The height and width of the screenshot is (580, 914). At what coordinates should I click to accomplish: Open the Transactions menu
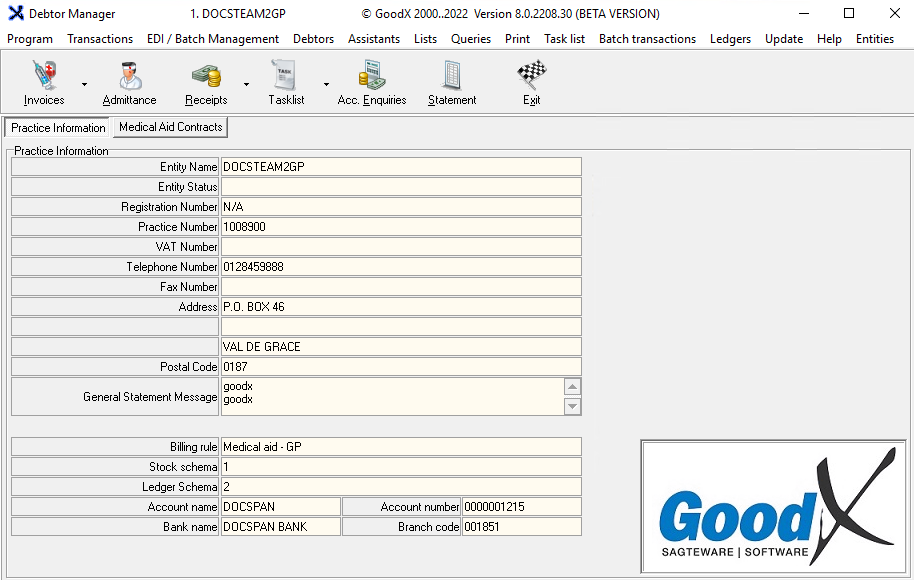coord(100,39)
